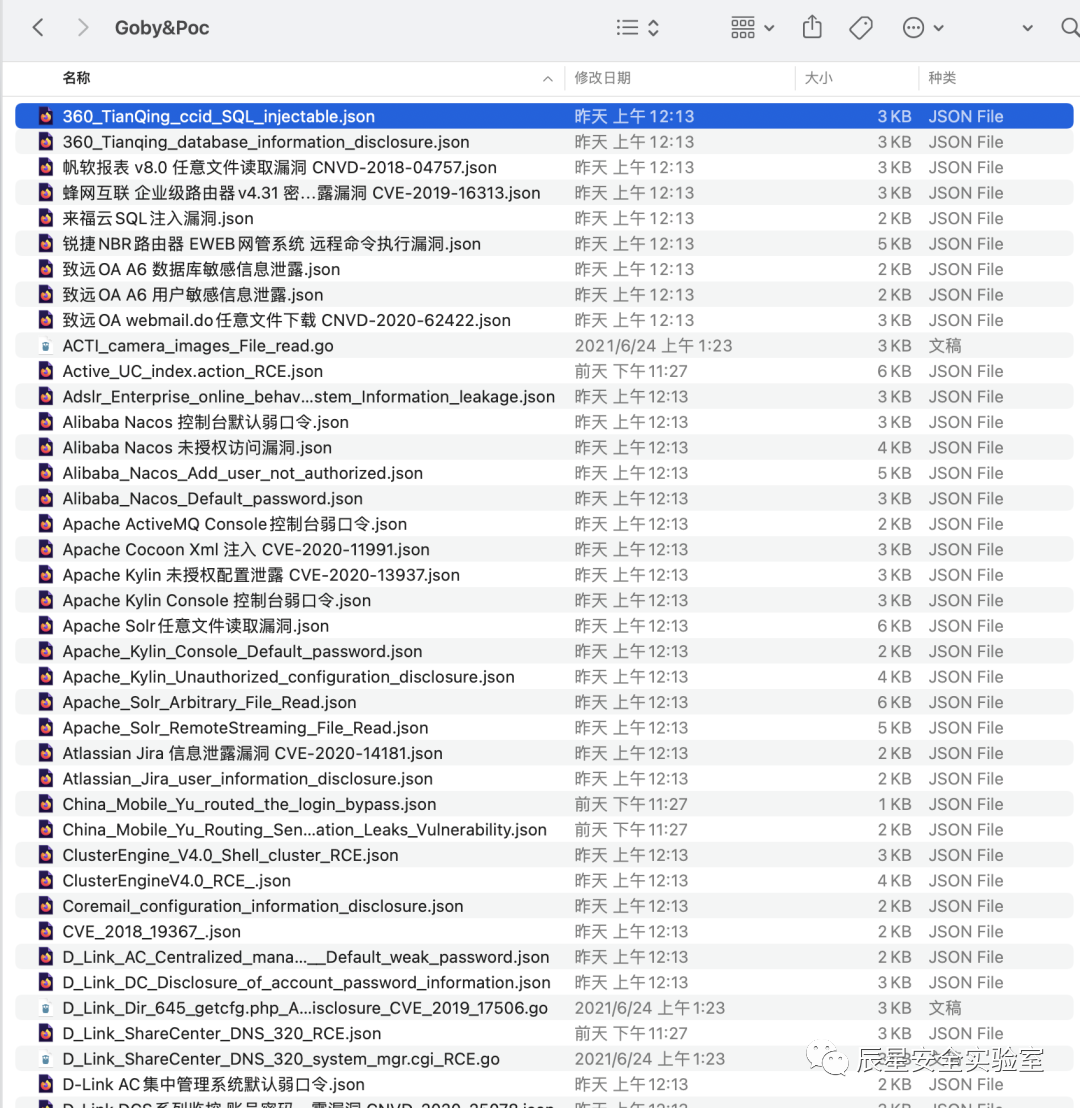Click icon of China_Mobile_Yu_routed_the_login_bypass.json

(x=46, y=803)
